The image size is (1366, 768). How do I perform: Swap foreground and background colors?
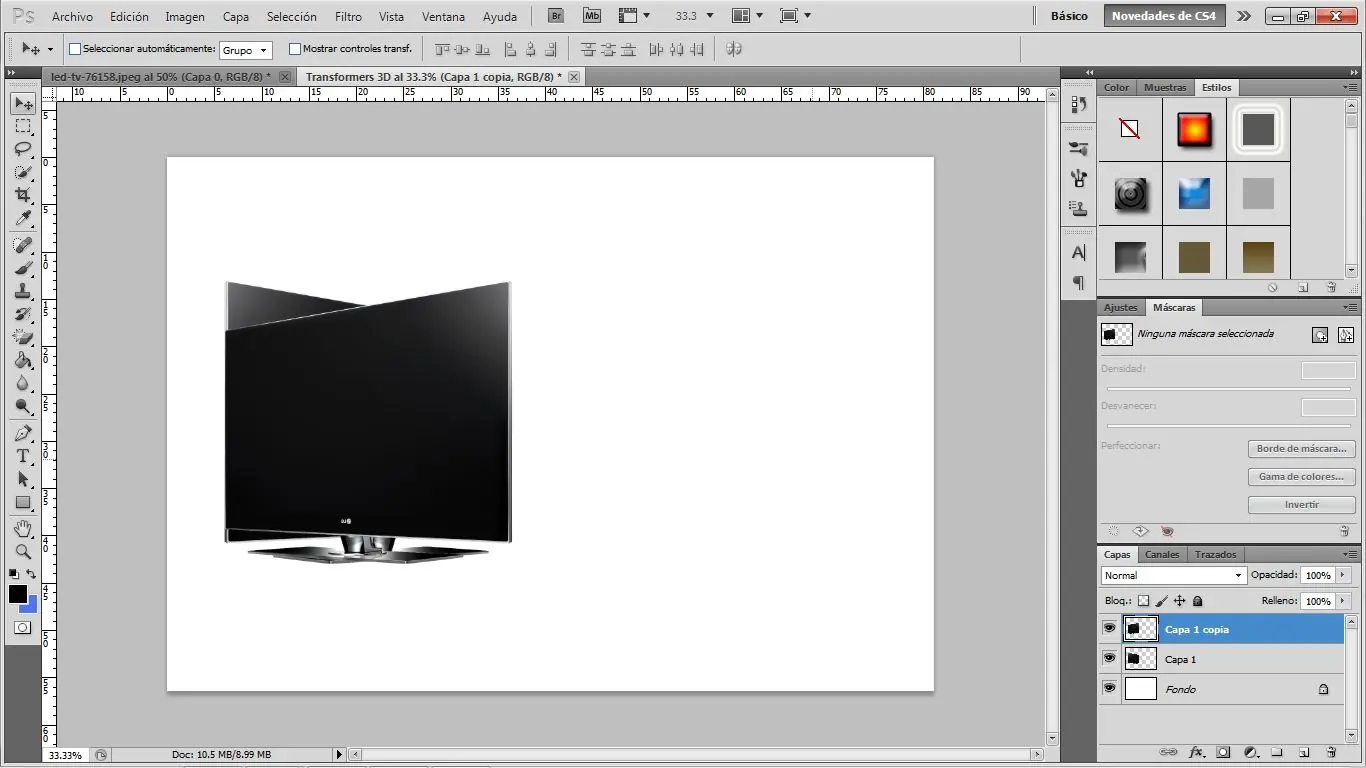32,574
